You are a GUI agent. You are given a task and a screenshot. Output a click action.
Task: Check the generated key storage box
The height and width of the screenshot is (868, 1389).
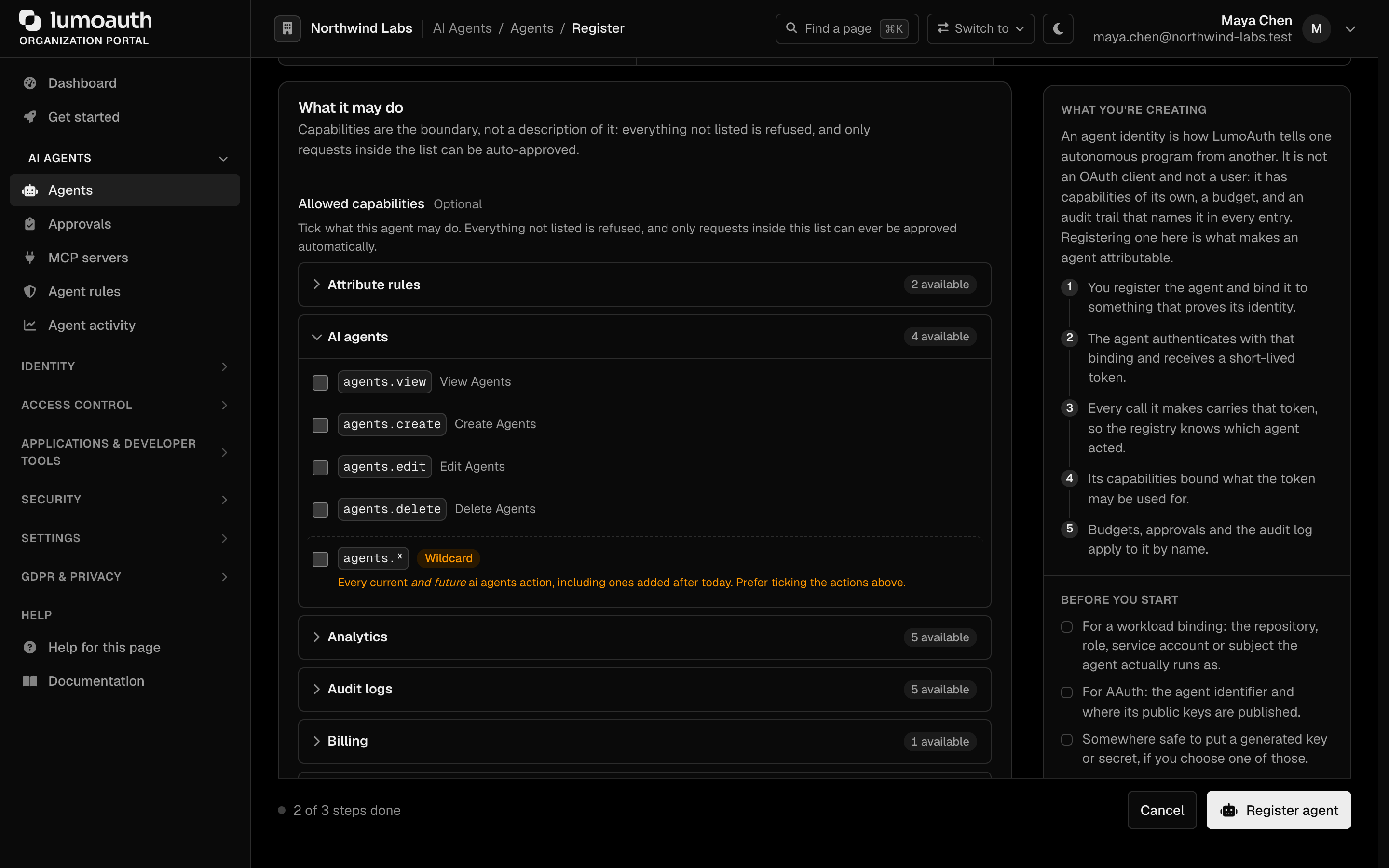(x=1067, y=740)
